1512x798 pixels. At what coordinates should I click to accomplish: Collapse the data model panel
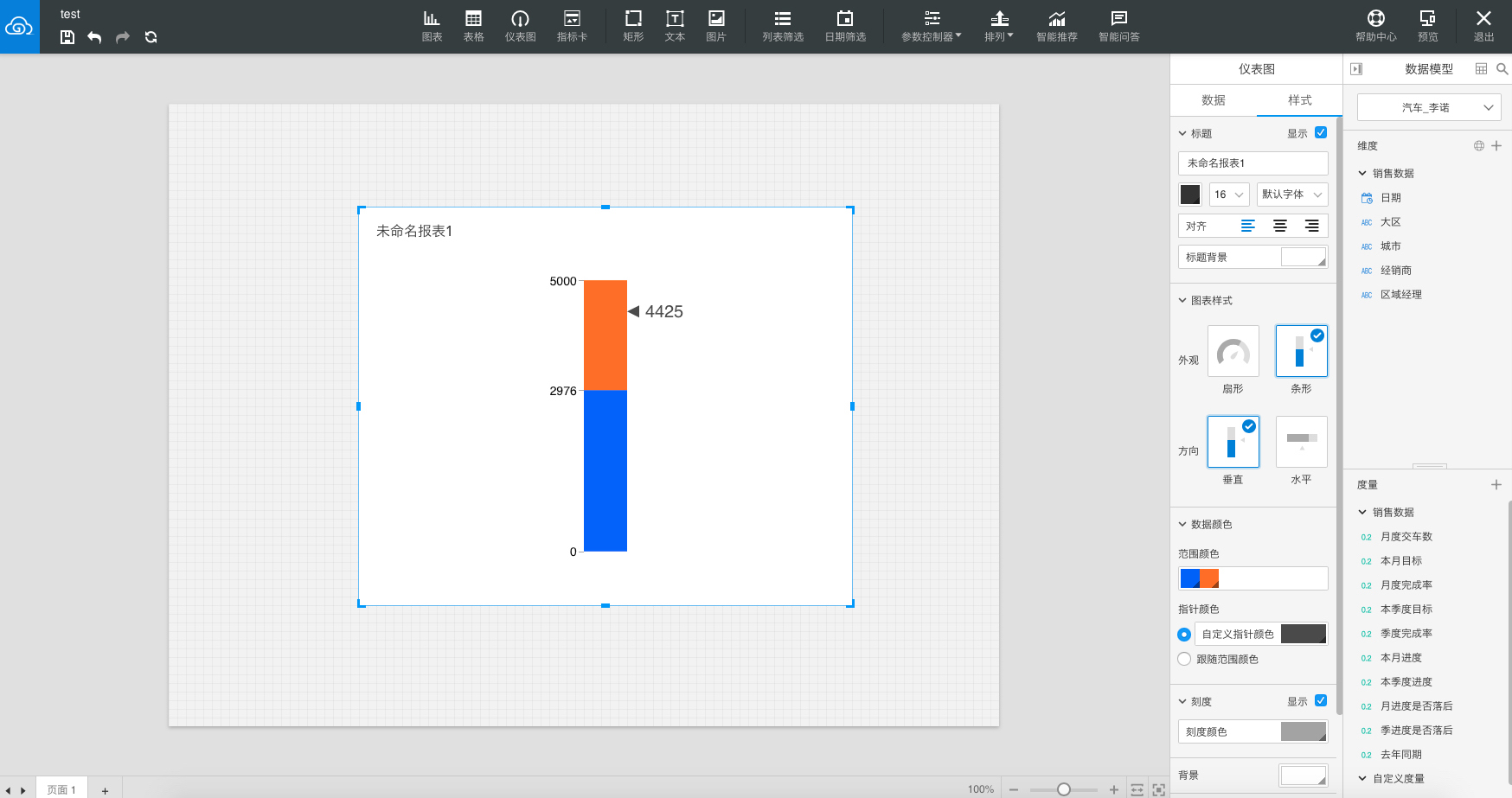(x=1356, y=69)
